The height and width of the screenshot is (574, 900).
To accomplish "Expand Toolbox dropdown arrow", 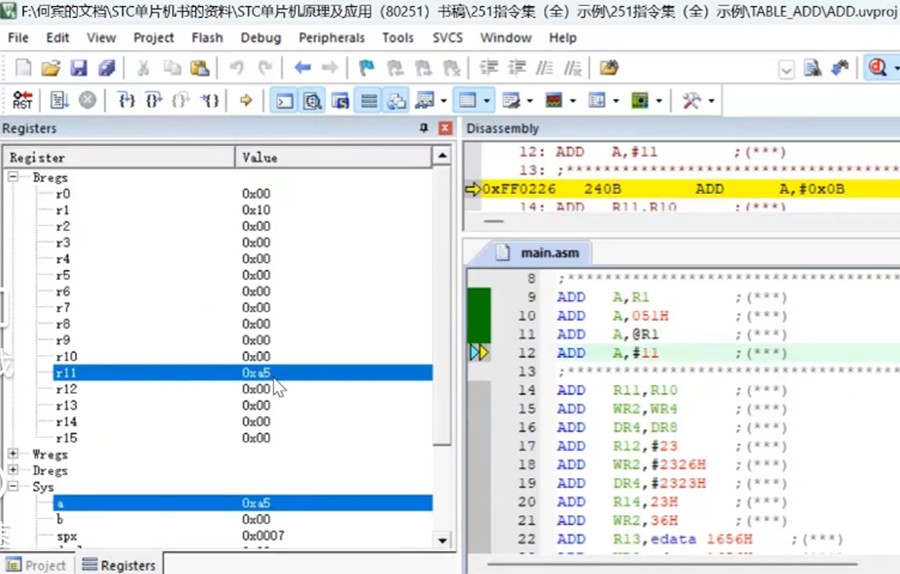I will [711, 101].
